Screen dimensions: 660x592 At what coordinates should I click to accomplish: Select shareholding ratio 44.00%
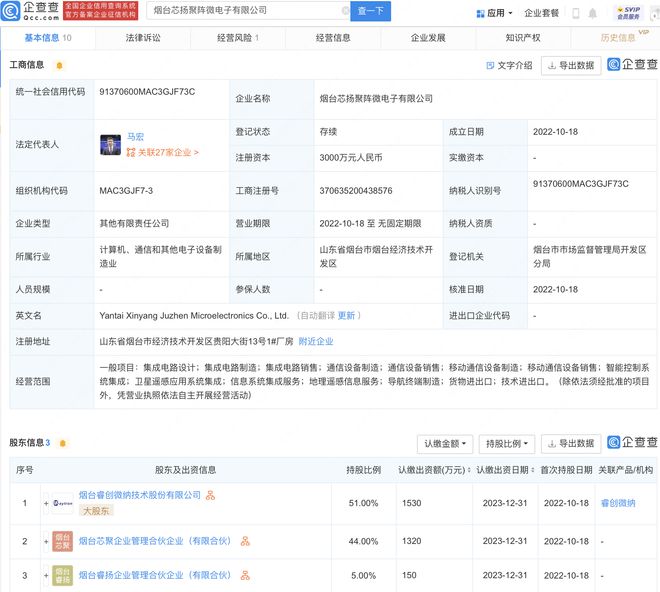click(363, 541)
